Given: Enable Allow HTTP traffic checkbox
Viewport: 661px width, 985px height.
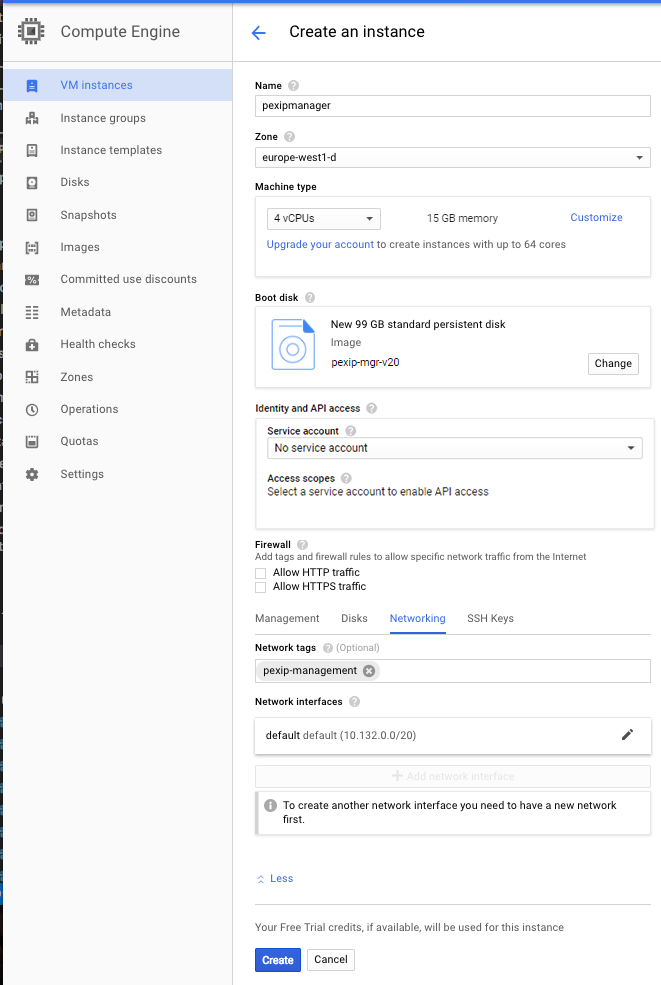Looking at the screenshot, I should click(262, 573).
